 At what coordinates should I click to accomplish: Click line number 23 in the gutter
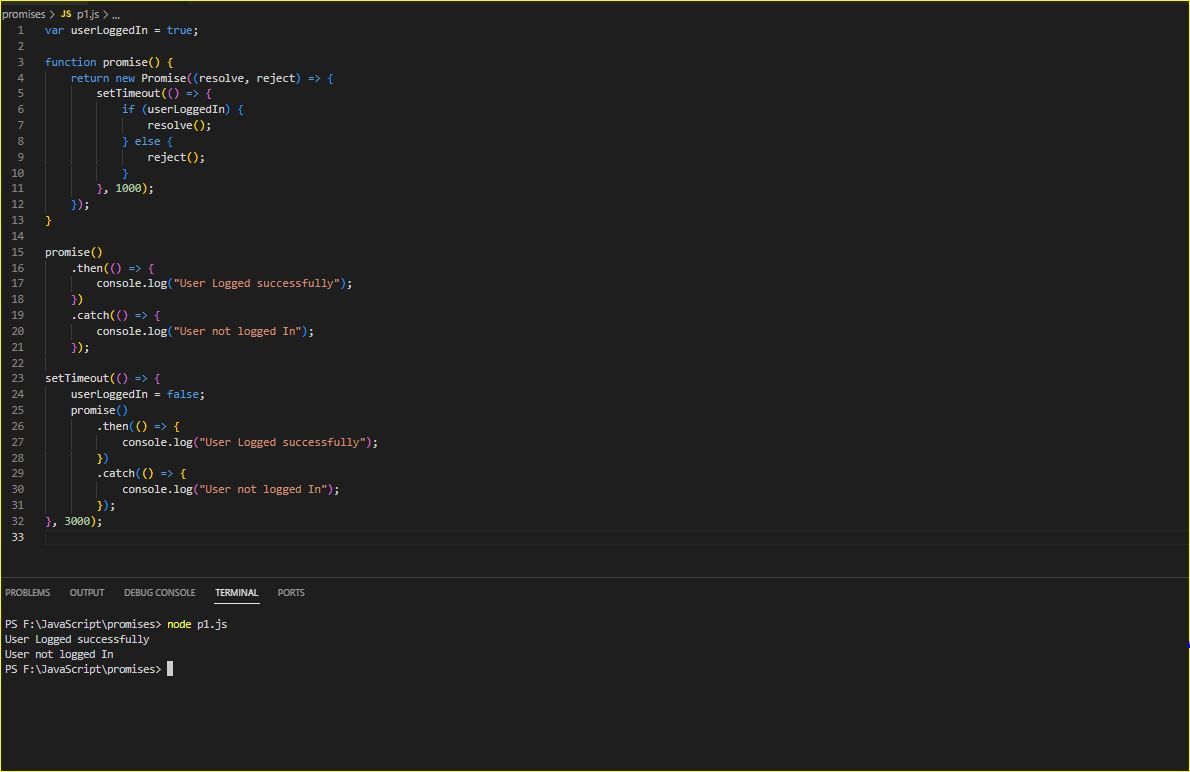pyautogui.click(x=18, y=378)
